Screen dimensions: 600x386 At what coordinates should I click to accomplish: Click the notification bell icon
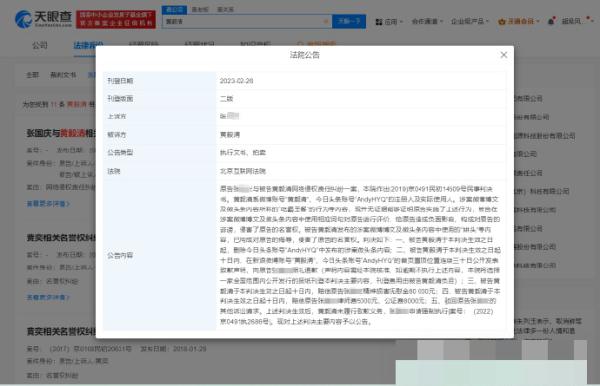click(551, 21)
